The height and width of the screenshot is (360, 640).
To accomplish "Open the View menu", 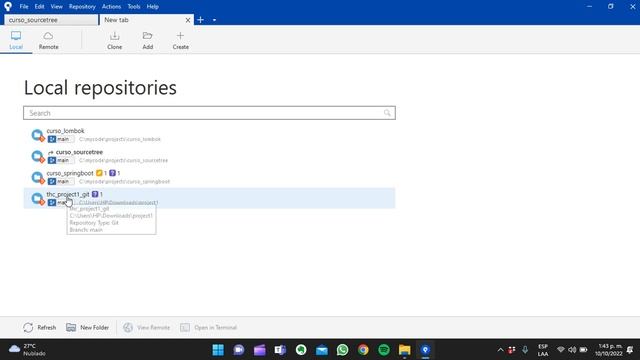I will [56, 7].
